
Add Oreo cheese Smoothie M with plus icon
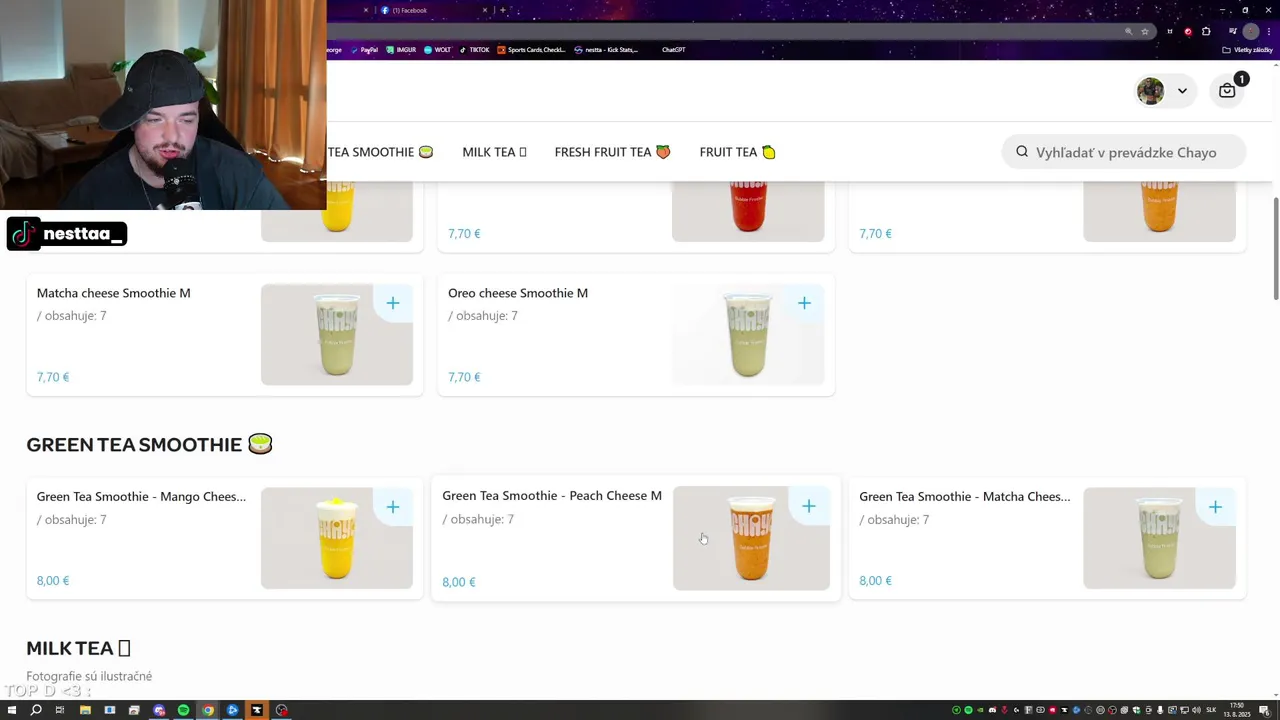click(x=804, y=303)
